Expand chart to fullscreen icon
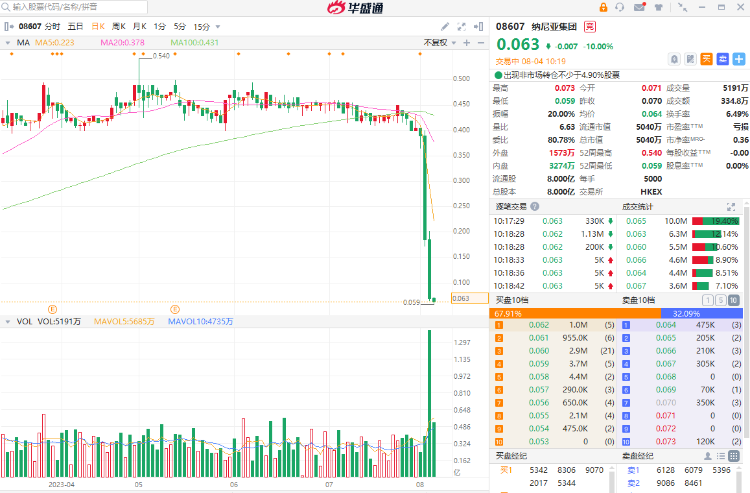This screenshot has width=750, height=493. click(462, 27)
